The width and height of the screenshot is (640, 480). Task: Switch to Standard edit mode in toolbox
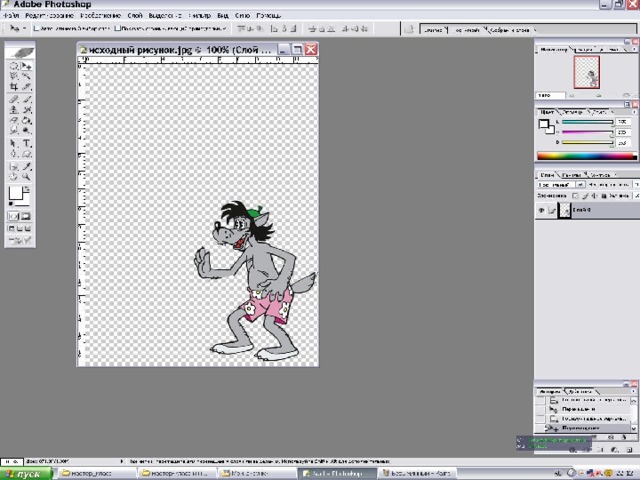[x=13, y=216]
